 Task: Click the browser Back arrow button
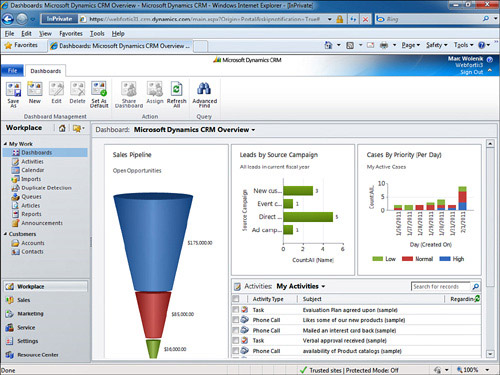coord(8,19)
